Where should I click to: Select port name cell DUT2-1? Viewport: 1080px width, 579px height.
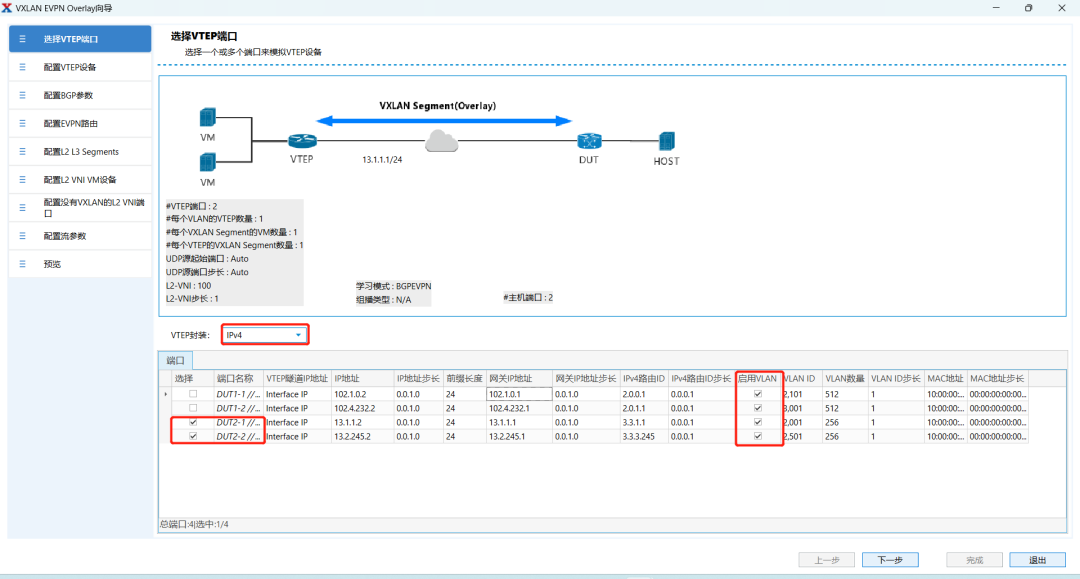click(239, 423)
